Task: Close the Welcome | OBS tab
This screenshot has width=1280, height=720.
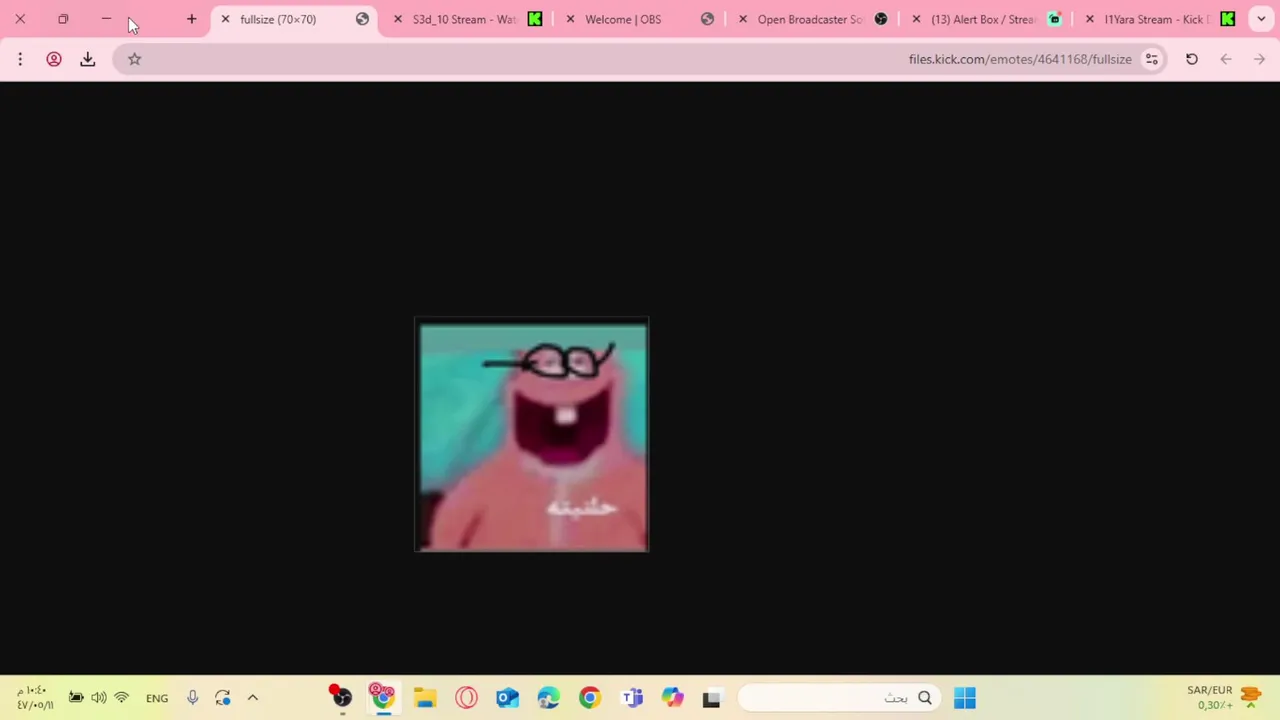Action: 571,19
